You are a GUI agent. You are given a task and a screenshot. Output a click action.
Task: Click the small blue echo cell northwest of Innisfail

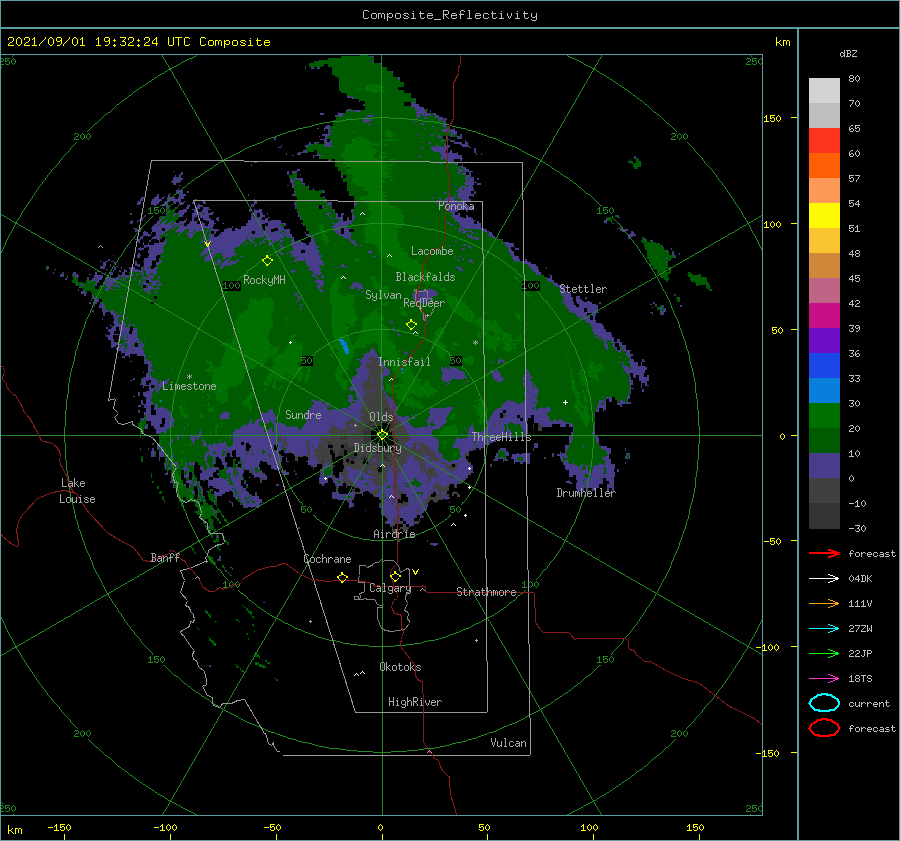coord(344,346)
